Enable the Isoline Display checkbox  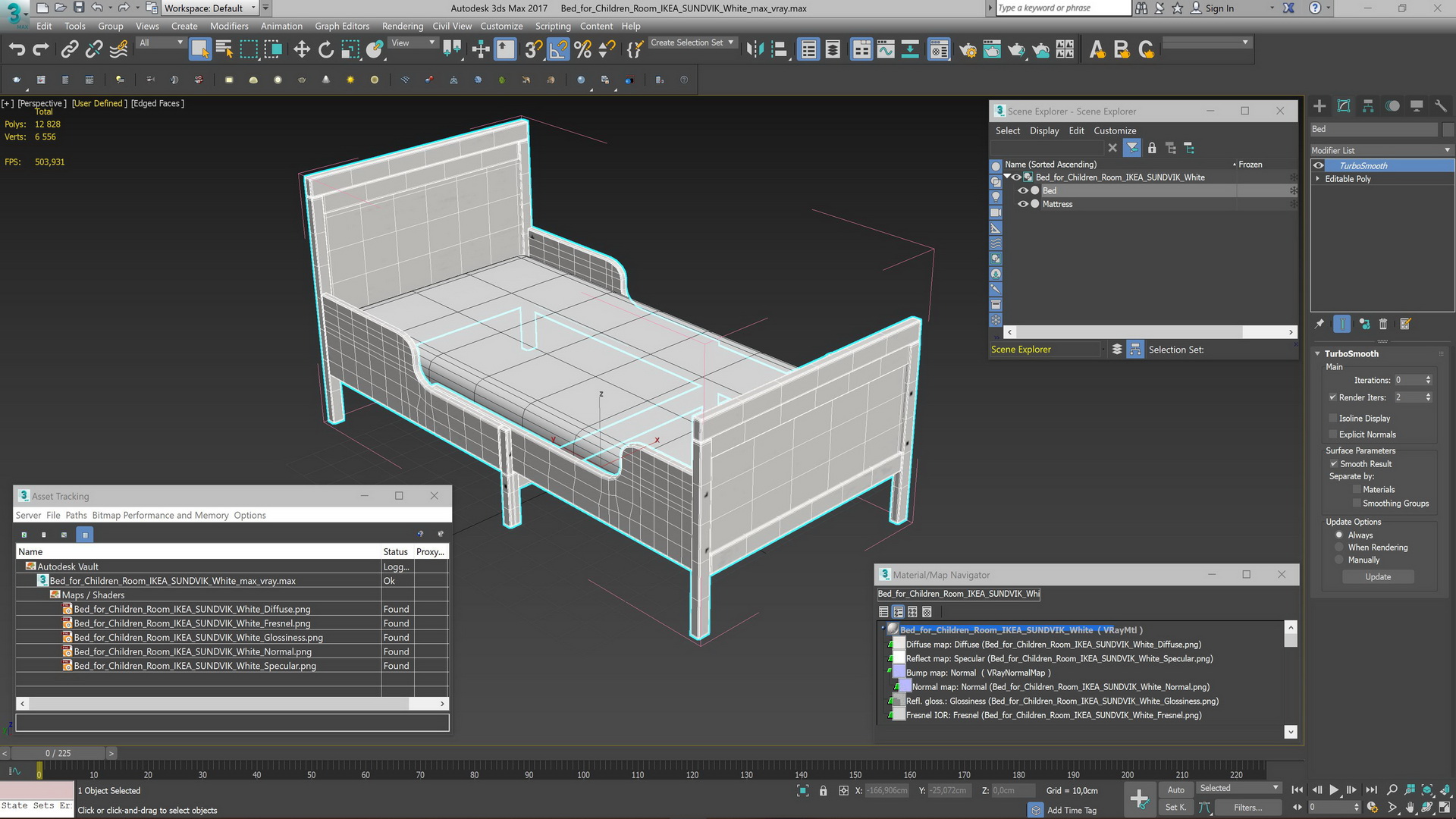(x=1332, y=419)
